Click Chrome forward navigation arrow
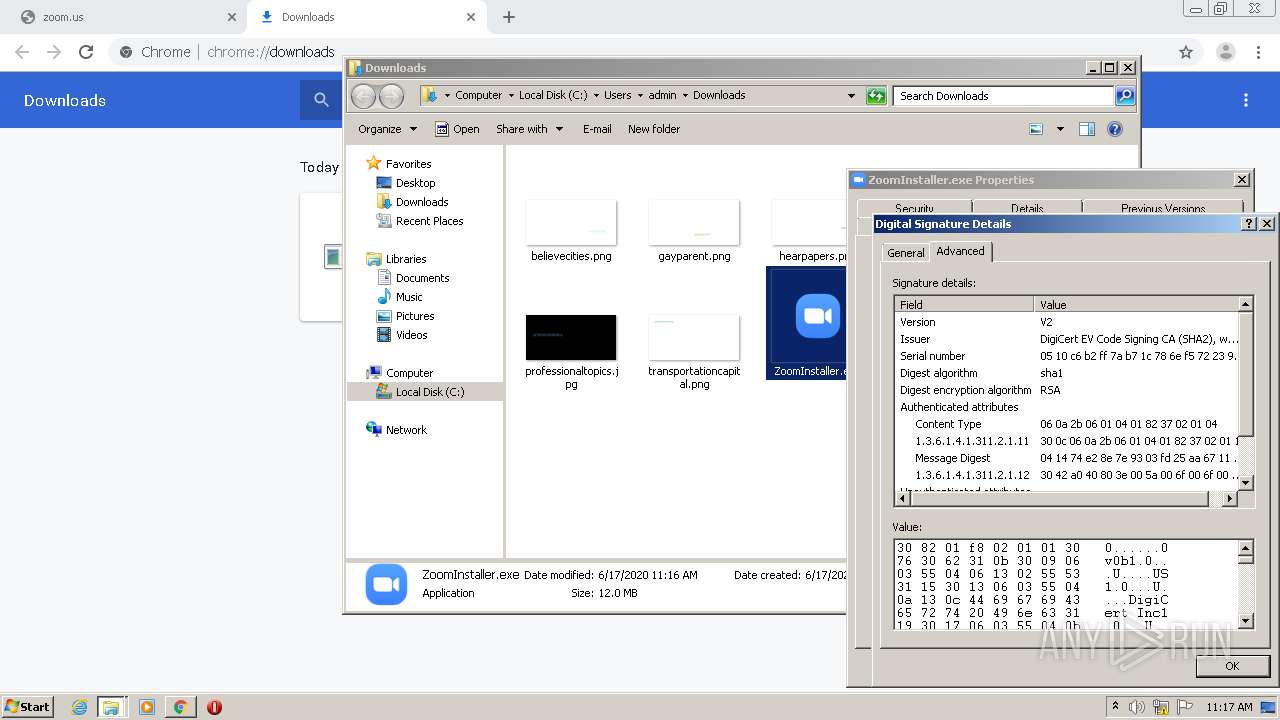 tap(54, 52)
